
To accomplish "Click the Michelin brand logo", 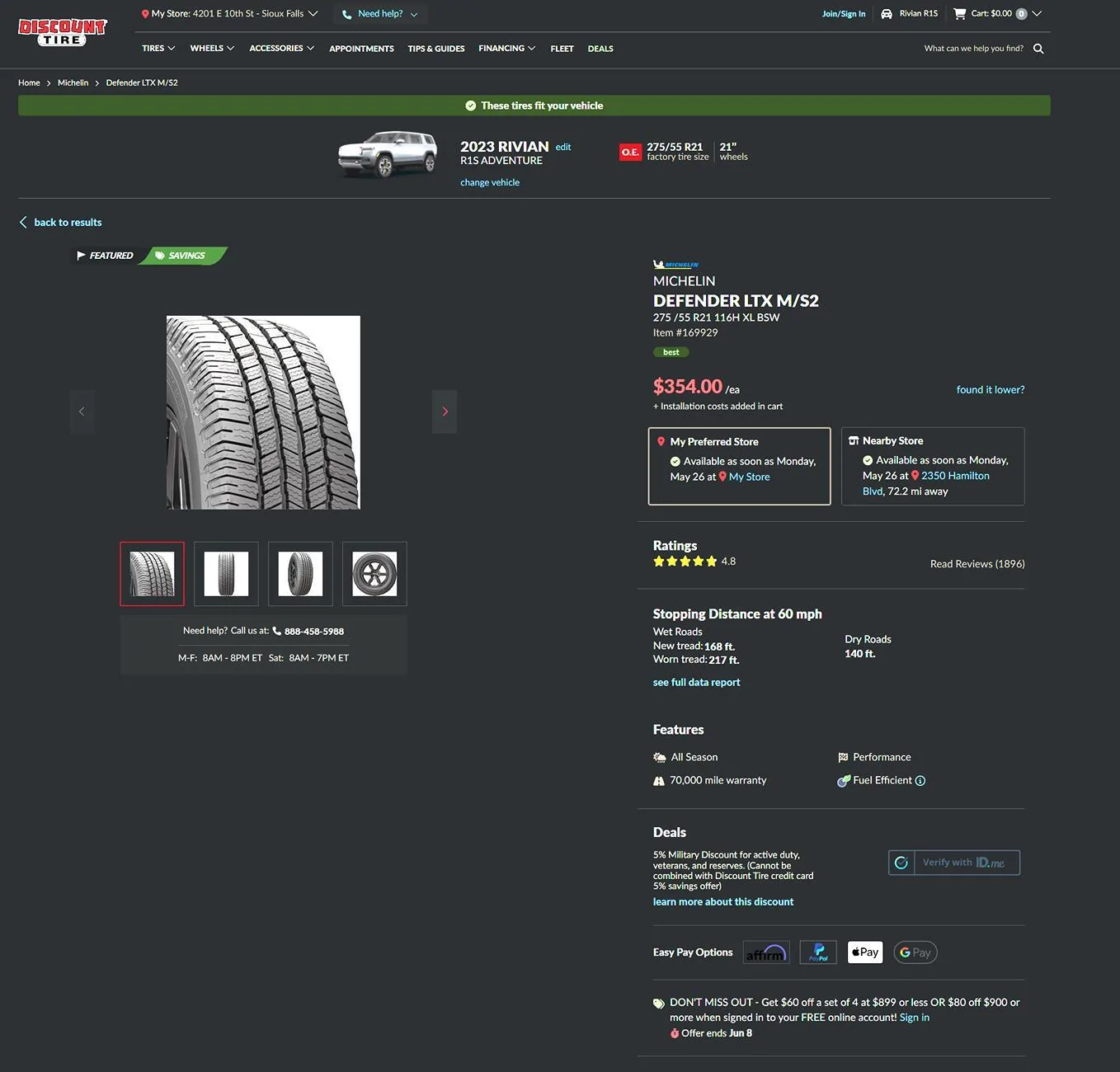I will 676,265.
